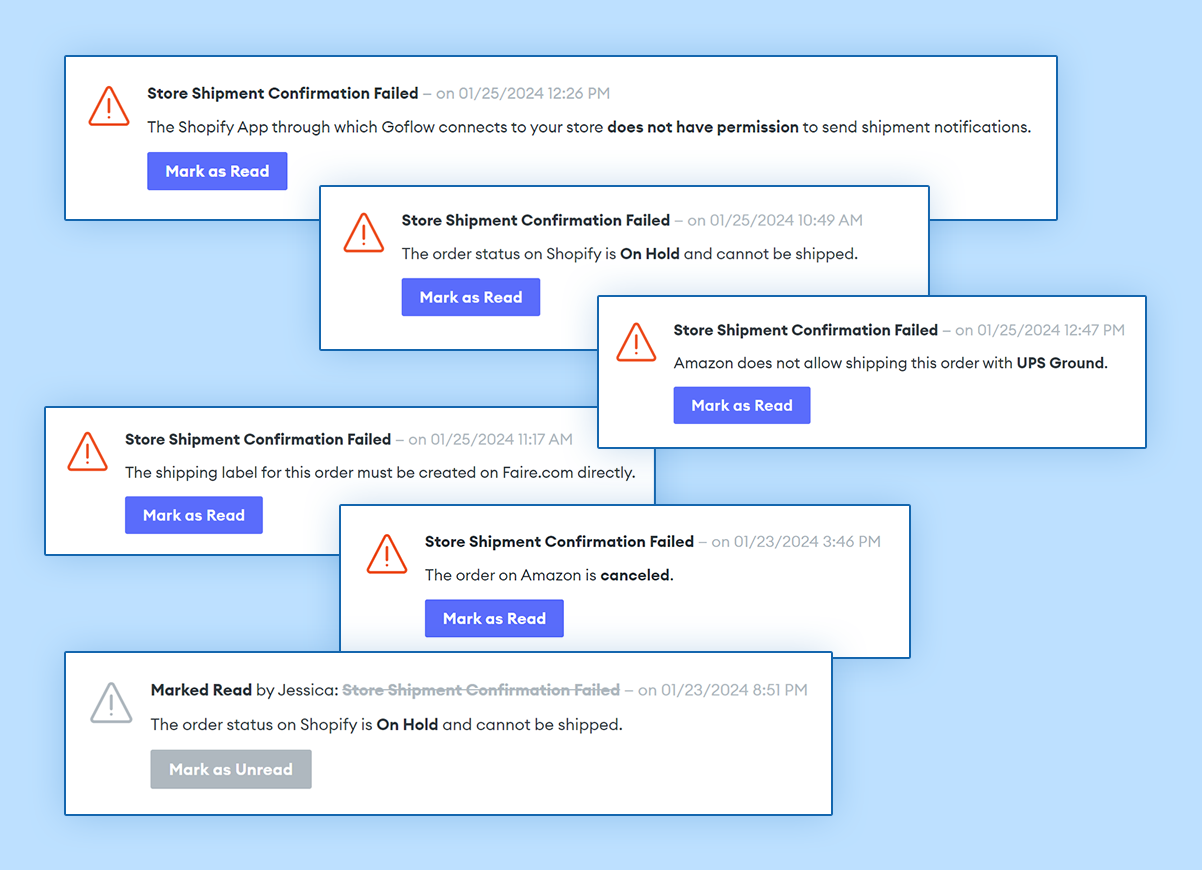Click the timestamp 01/23/2024 8:51 PM
The height and width of the screenshot is (870, 1202).
[734, 690]
